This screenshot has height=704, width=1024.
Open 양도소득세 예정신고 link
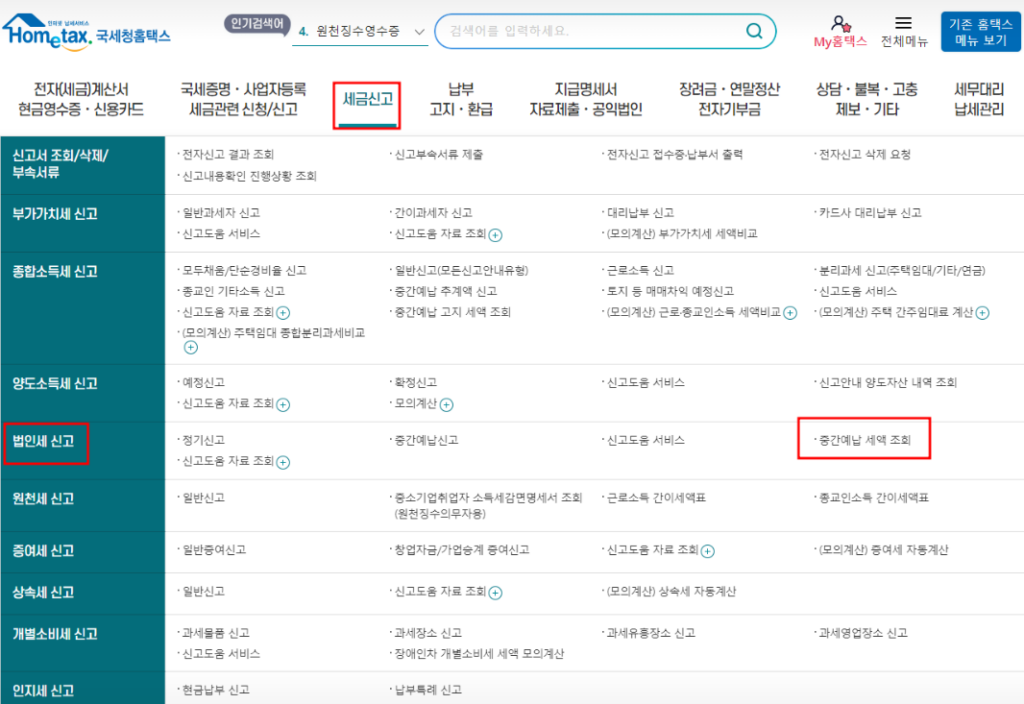click(x=203, y=383)
